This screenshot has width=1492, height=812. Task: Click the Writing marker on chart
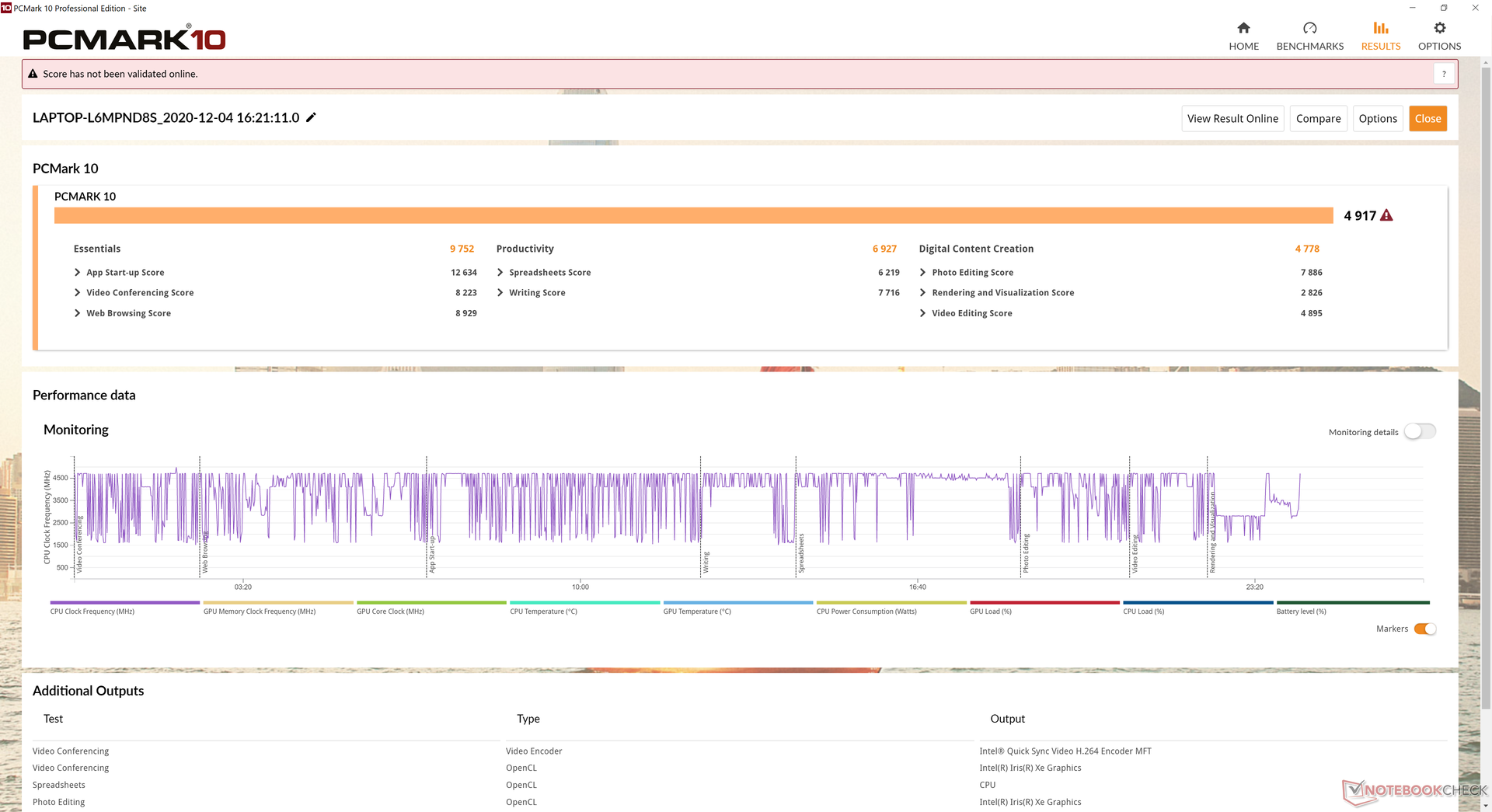click(706, 562)
